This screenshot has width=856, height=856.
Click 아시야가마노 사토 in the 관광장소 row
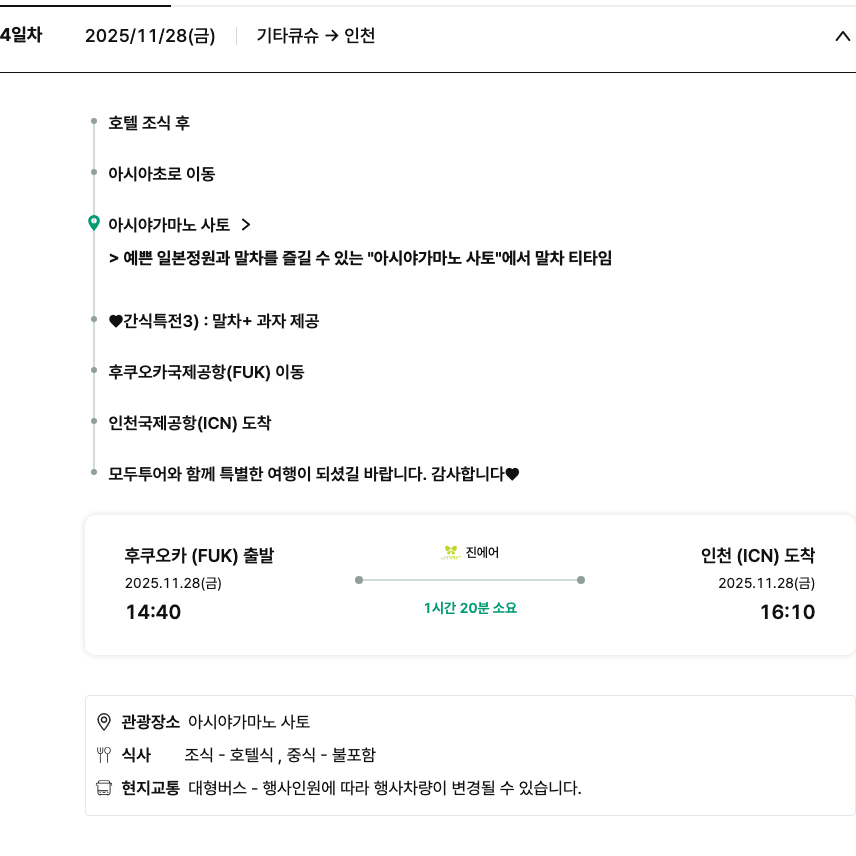click(249, 722)
